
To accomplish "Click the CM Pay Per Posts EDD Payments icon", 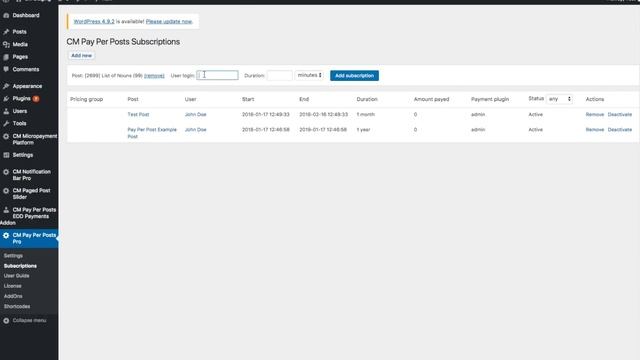I will [x=6, y=210].
